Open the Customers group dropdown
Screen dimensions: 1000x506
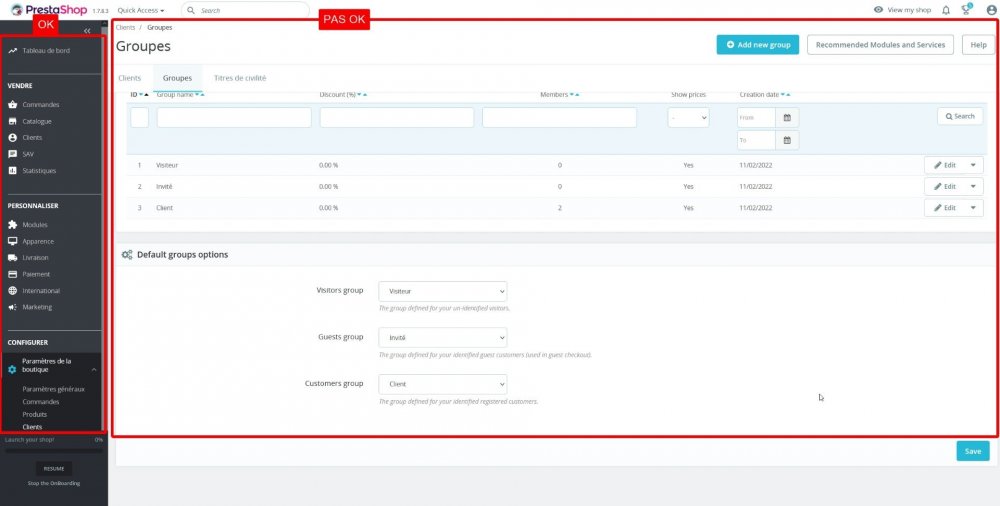(x=443, y=384)
